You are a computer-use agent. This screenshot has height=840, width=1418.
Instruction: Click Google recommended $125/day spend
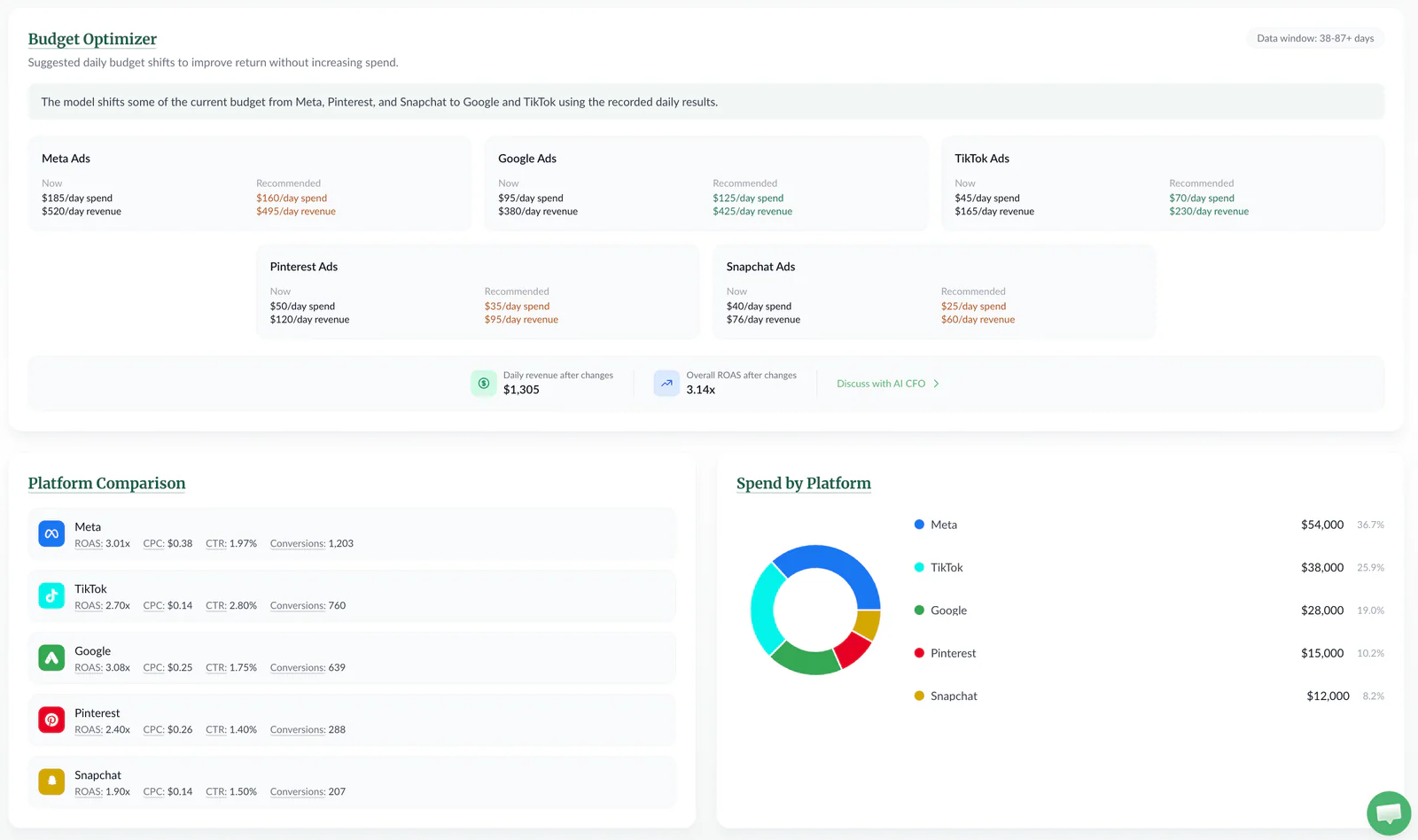[748, 198]
